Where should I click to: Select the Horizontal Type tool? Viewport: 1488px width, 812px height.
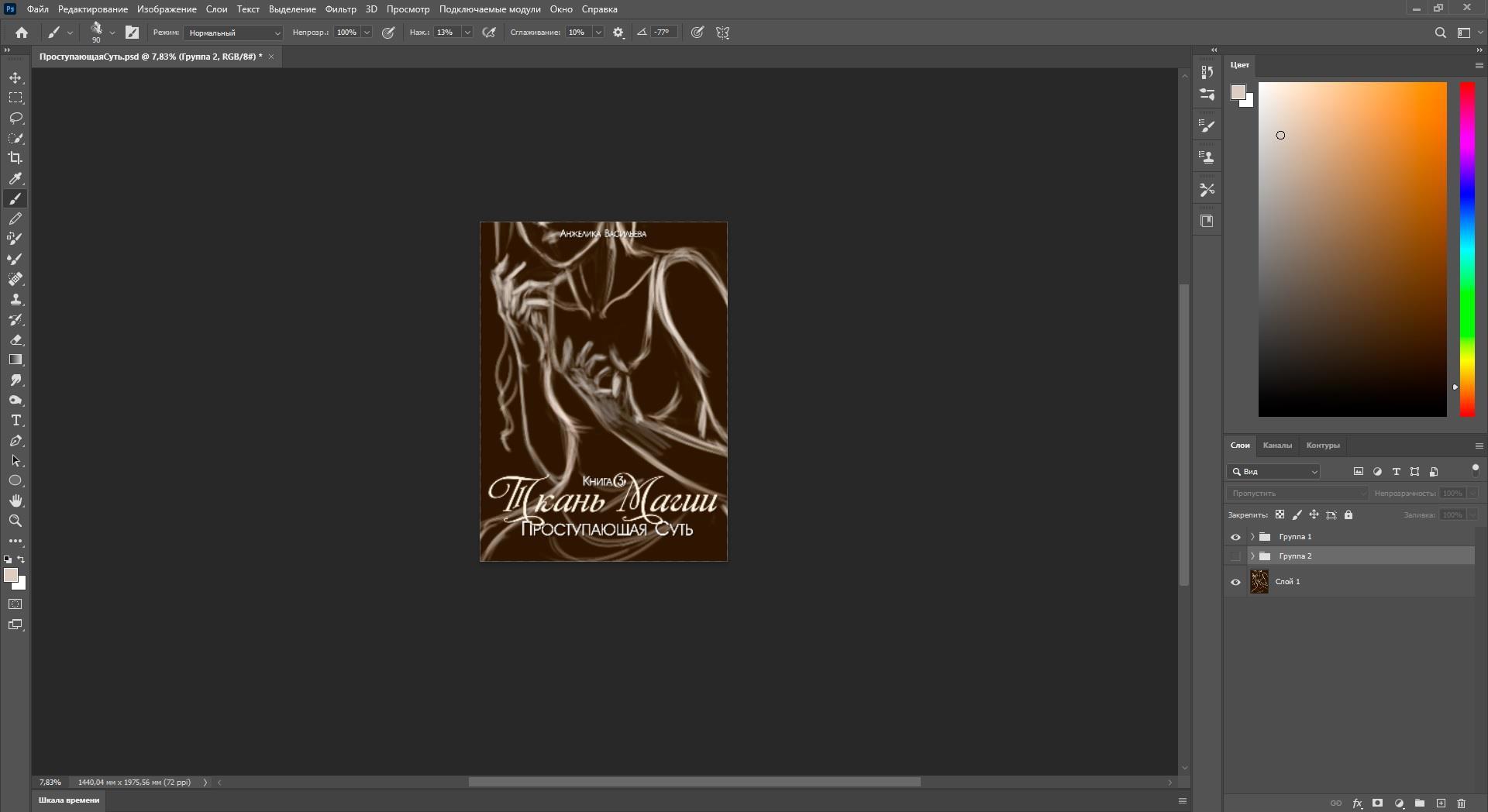pos(15,421)
